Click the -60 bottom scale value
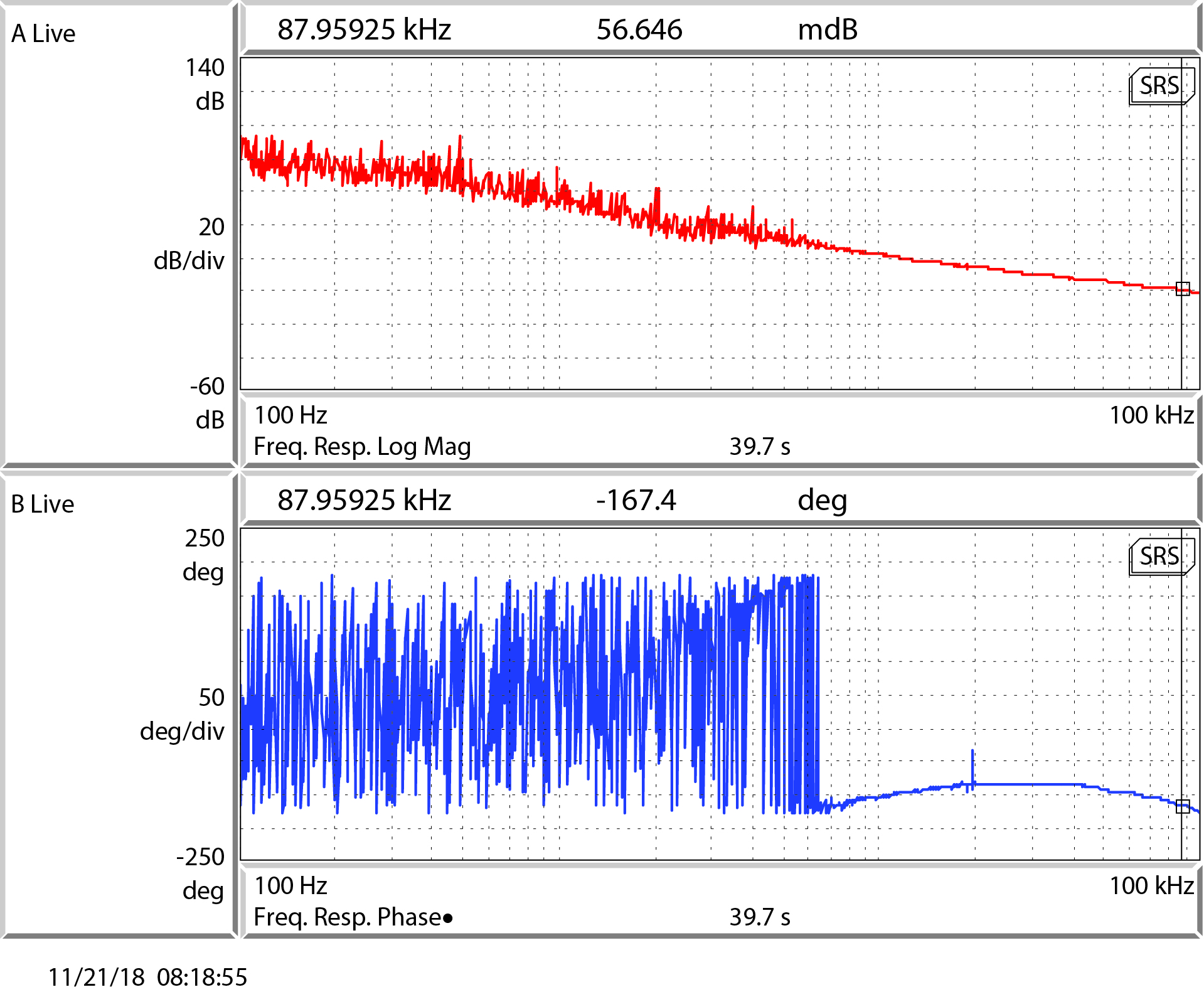Screen dimensions: 1204x992 coord(207,387)
